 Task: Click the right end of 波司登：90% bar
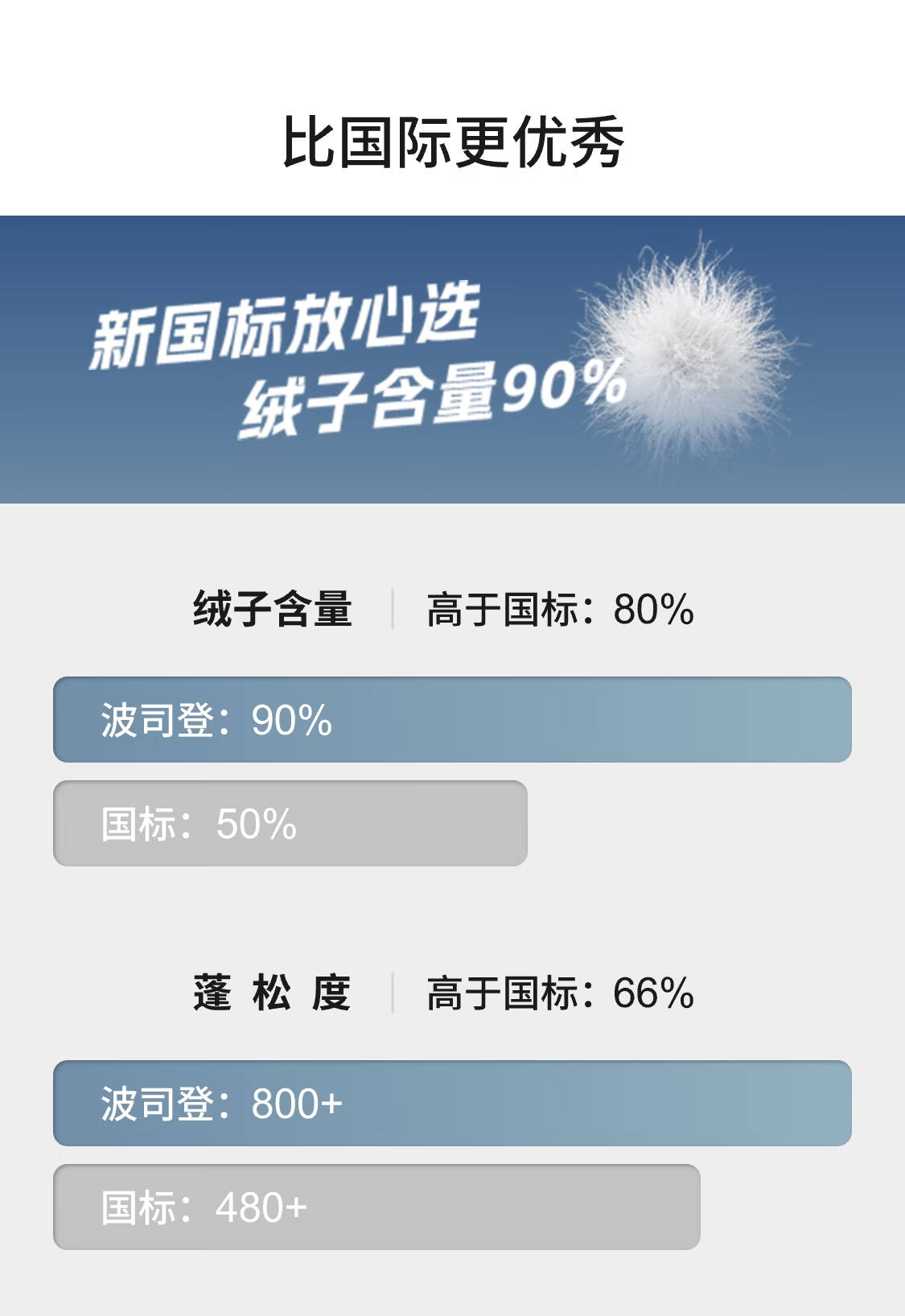tap(837, 719)
